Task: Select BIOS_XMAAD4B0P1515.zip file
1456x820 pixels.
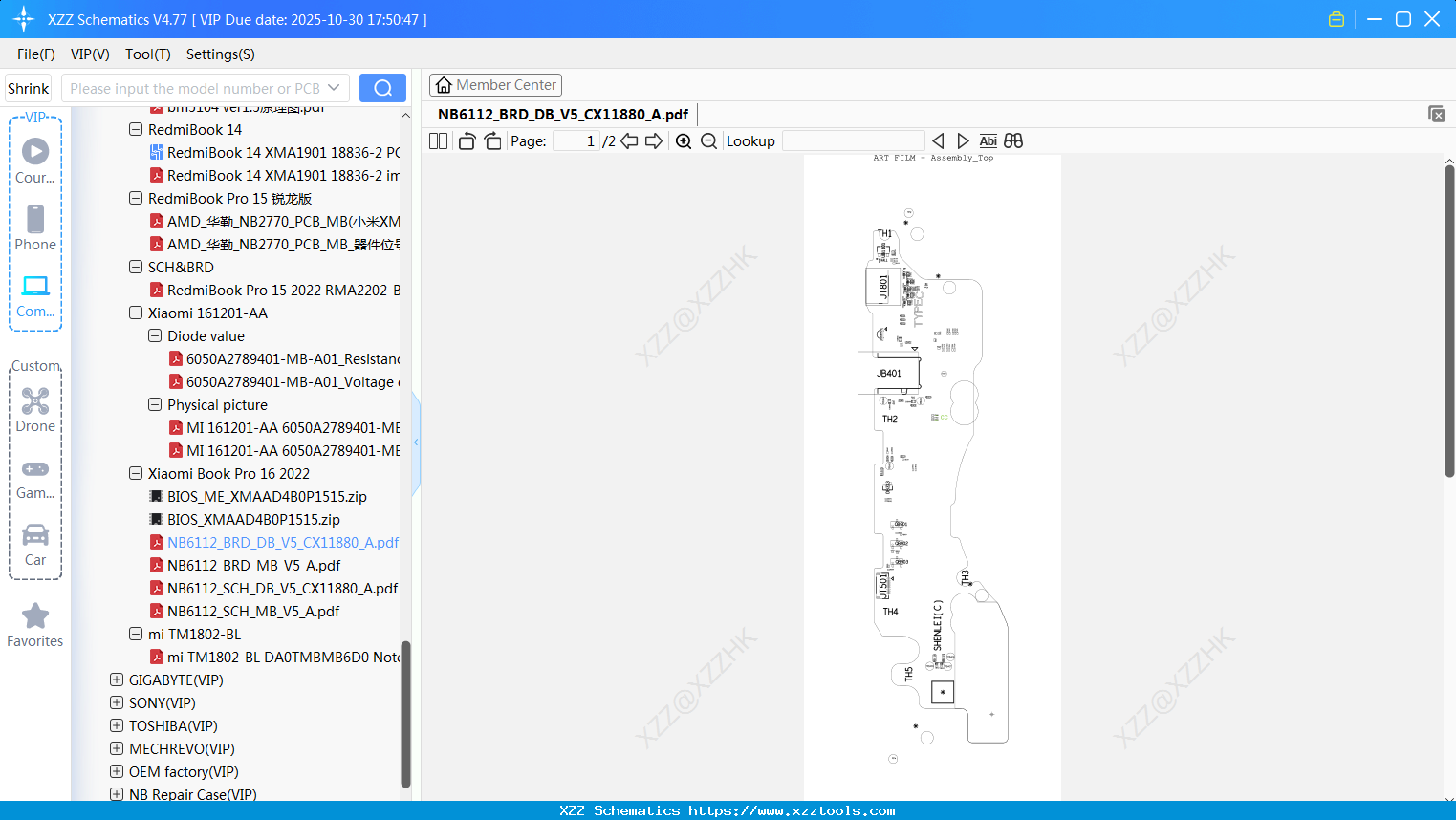Action: pyautogui.click(x=253, y=519)
